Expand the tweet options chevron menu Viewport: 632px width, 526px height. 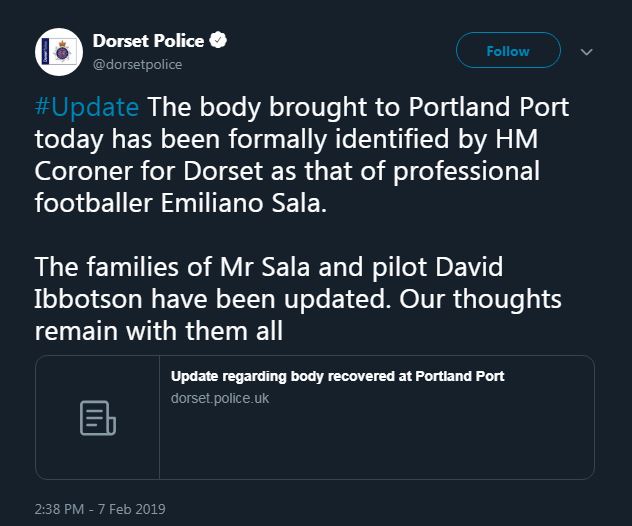click(x=586, y=52)
